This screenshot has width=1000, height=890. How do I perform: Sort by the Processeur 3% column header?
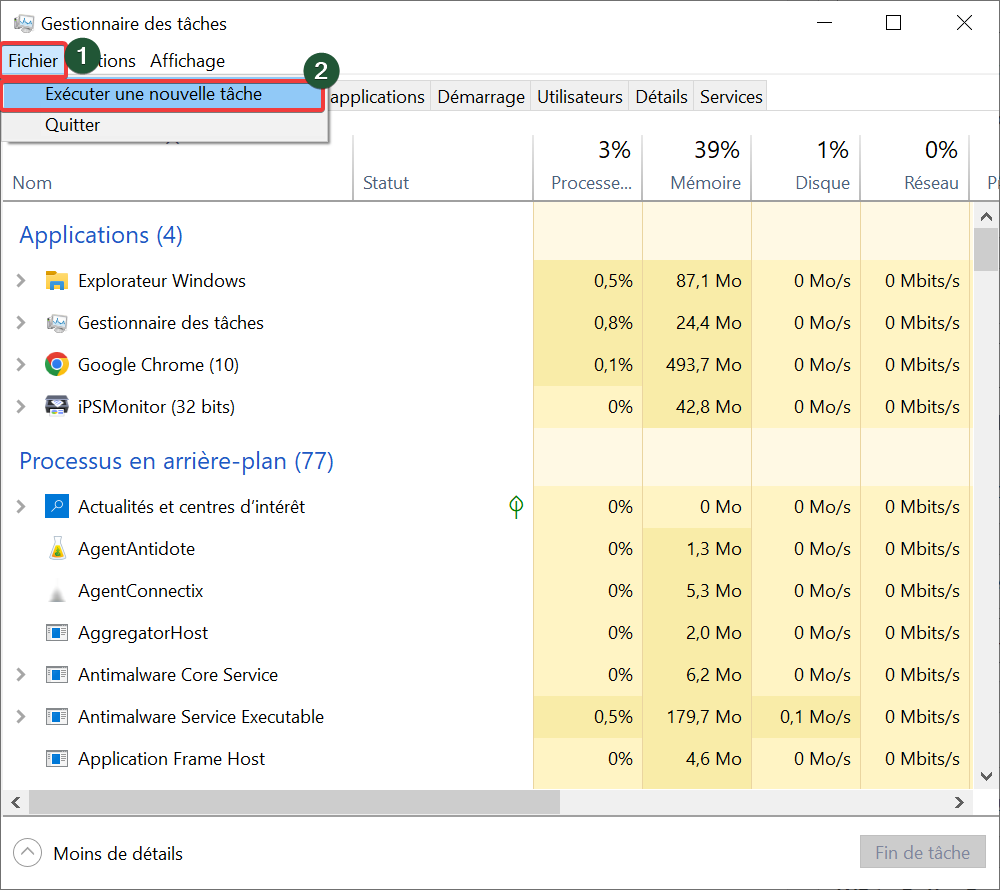coord(587,168)
